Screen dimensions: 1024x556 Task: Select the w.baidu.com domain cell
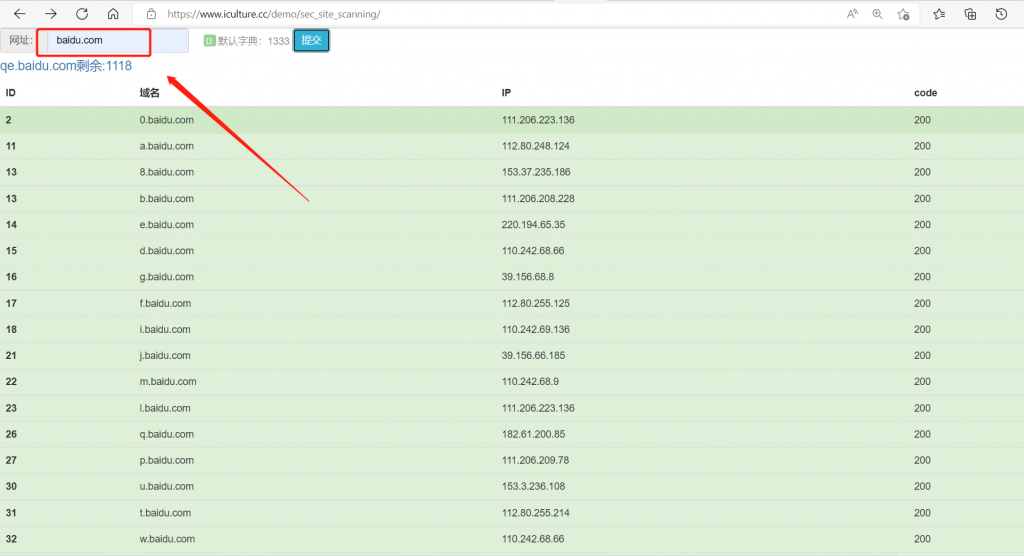pos(167,539)
